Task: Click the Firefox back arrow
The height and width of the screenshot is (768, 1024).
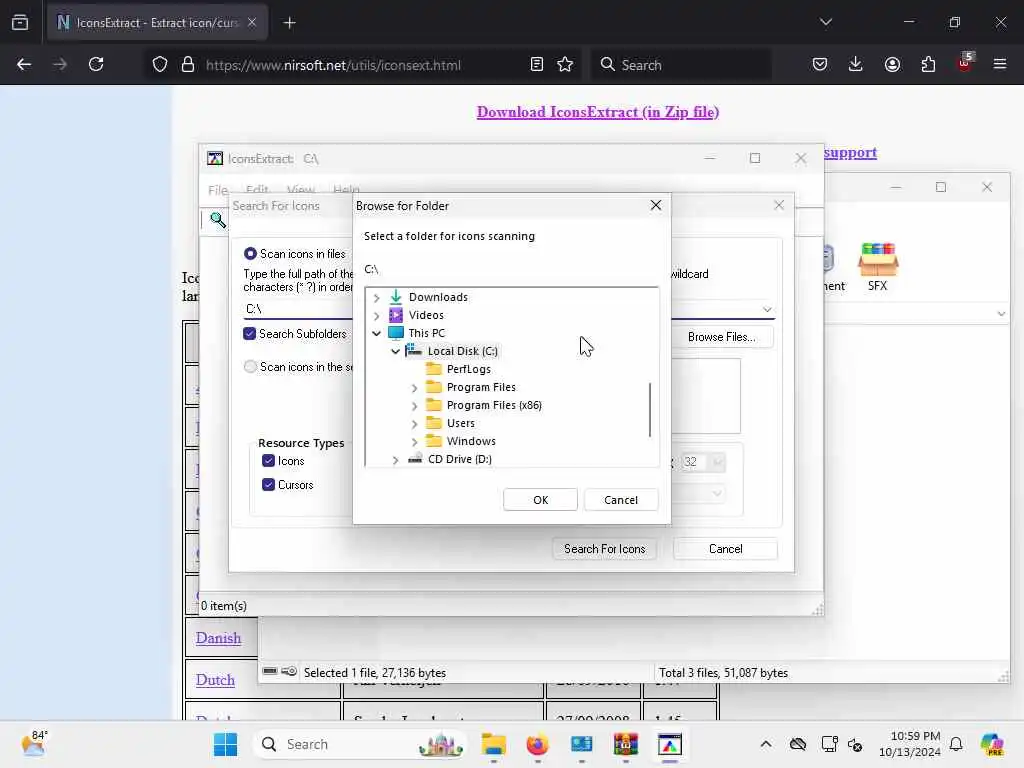Action: 24,65
